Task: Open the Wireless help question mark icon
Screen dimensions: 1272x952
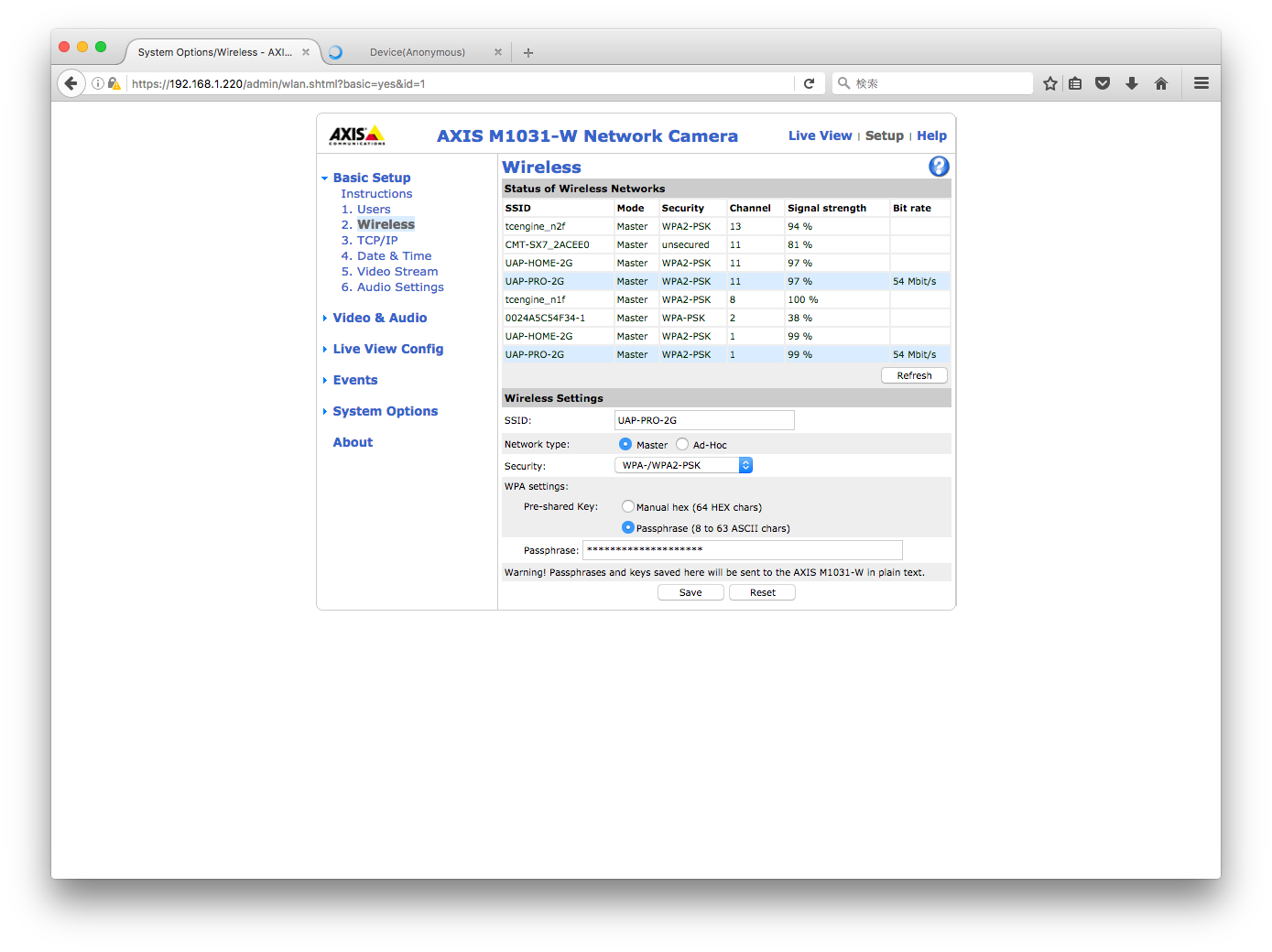Action: tap(939, 167)
